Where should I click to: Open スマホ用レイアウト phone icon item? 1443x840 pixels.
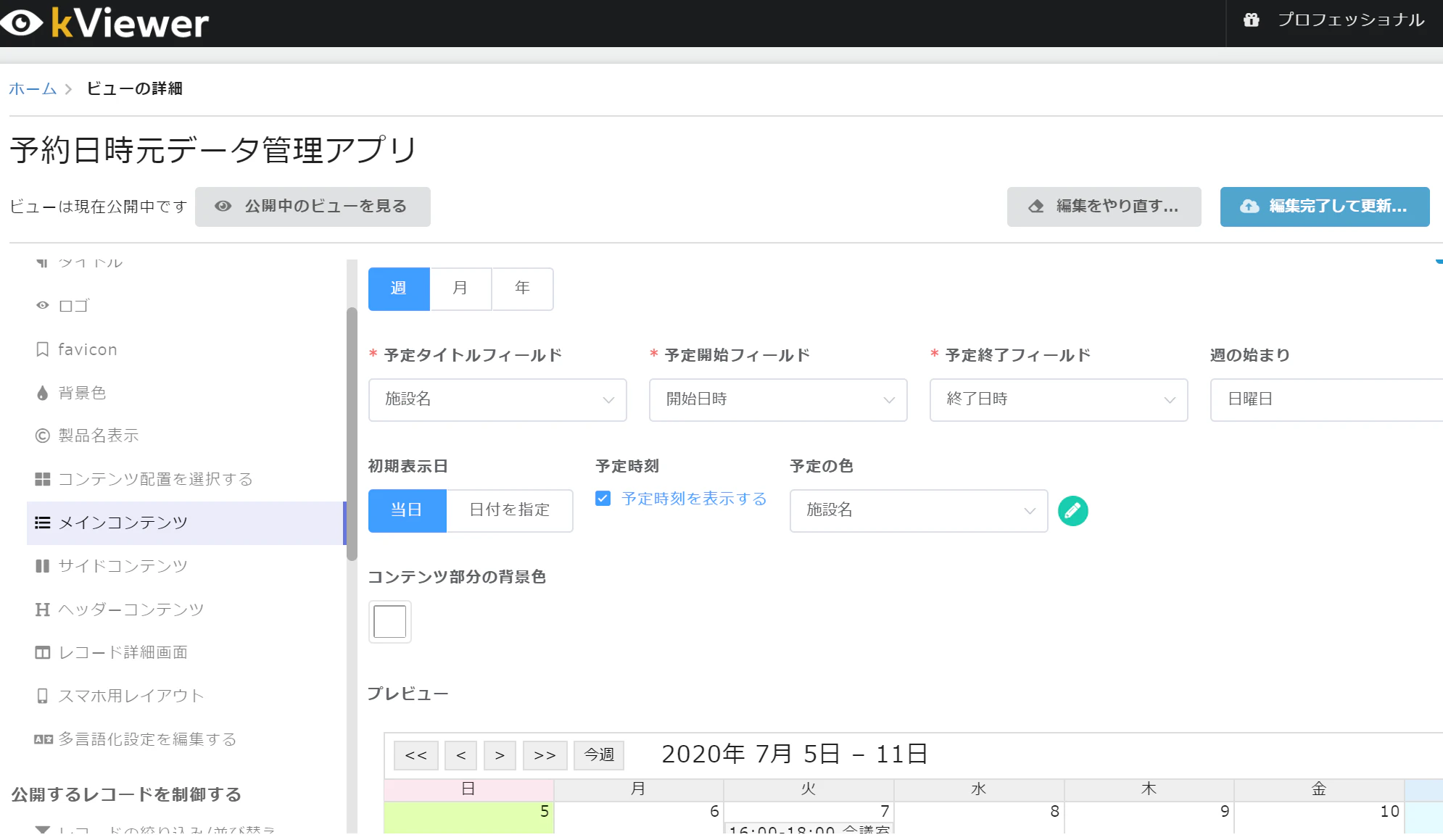tap(43, 696)
